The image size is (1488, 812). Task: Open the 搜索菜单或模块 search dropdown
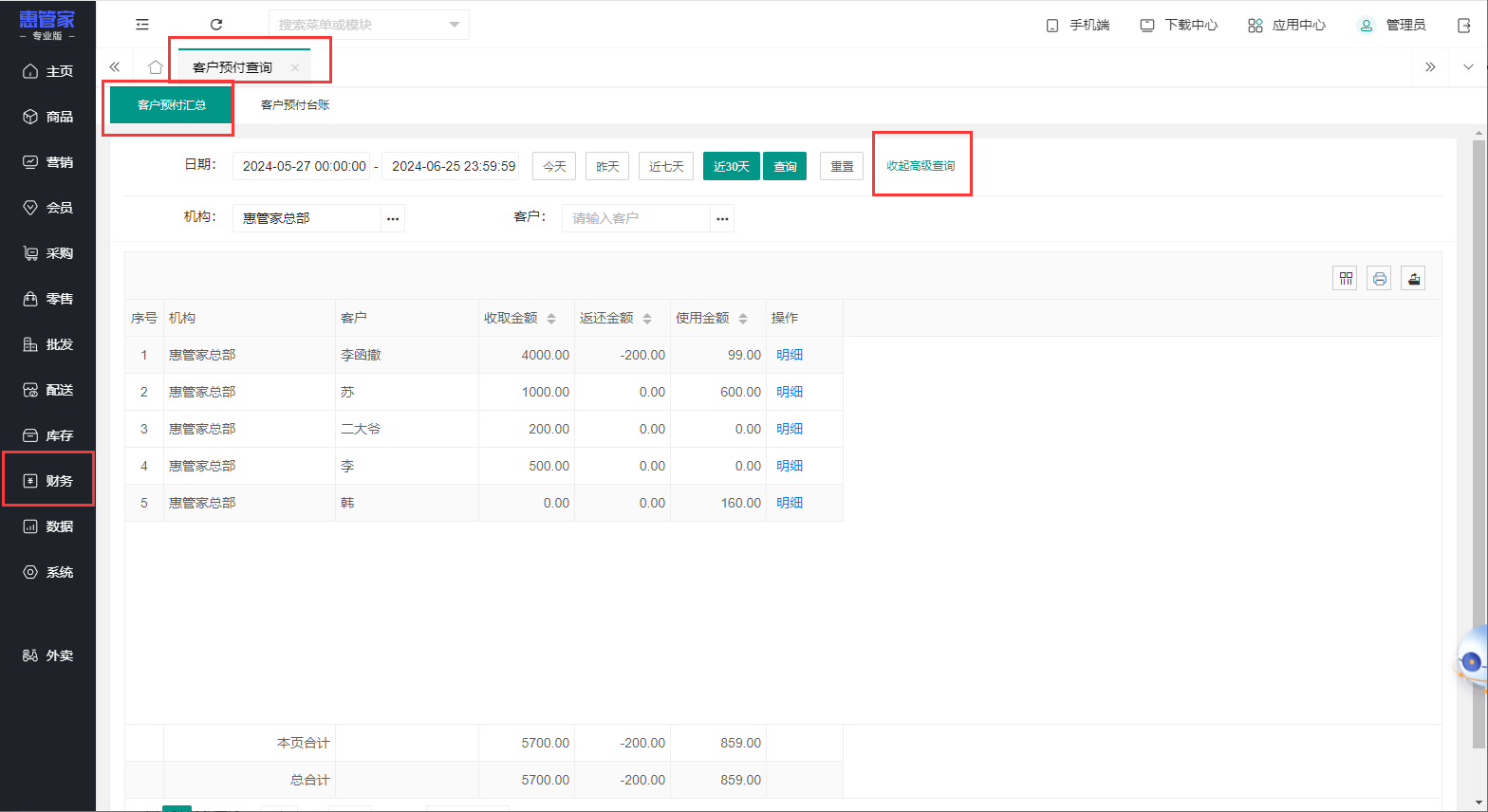click(x=369, y=25)
